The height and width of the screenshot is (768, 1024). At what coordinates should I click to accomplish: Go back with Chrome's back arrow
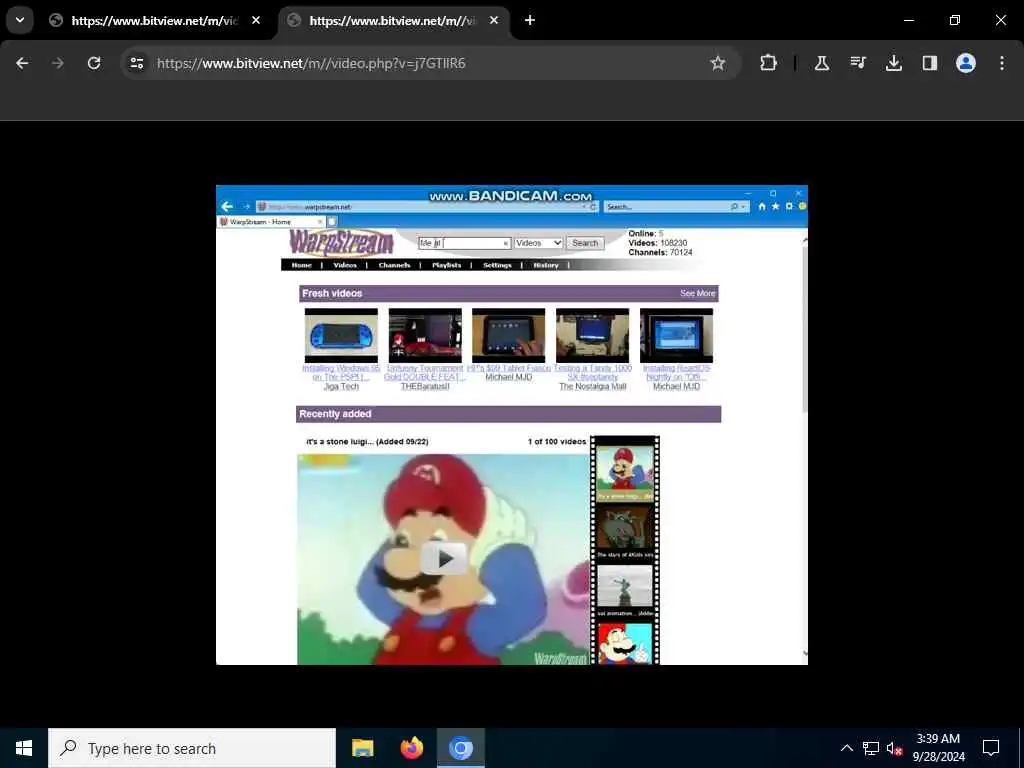[x=22, y=63]
